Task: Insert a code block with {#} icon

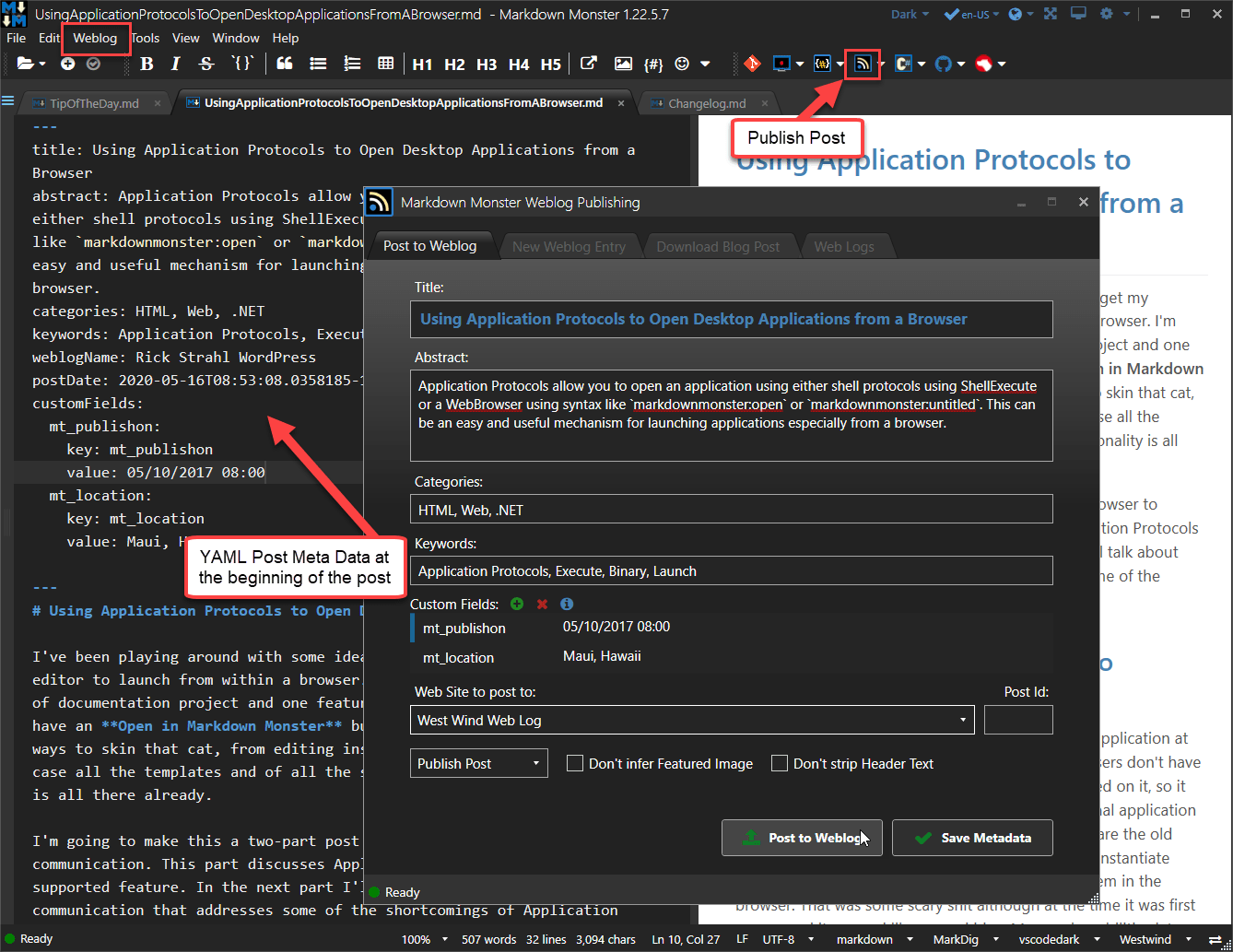Action: point(653,64)
